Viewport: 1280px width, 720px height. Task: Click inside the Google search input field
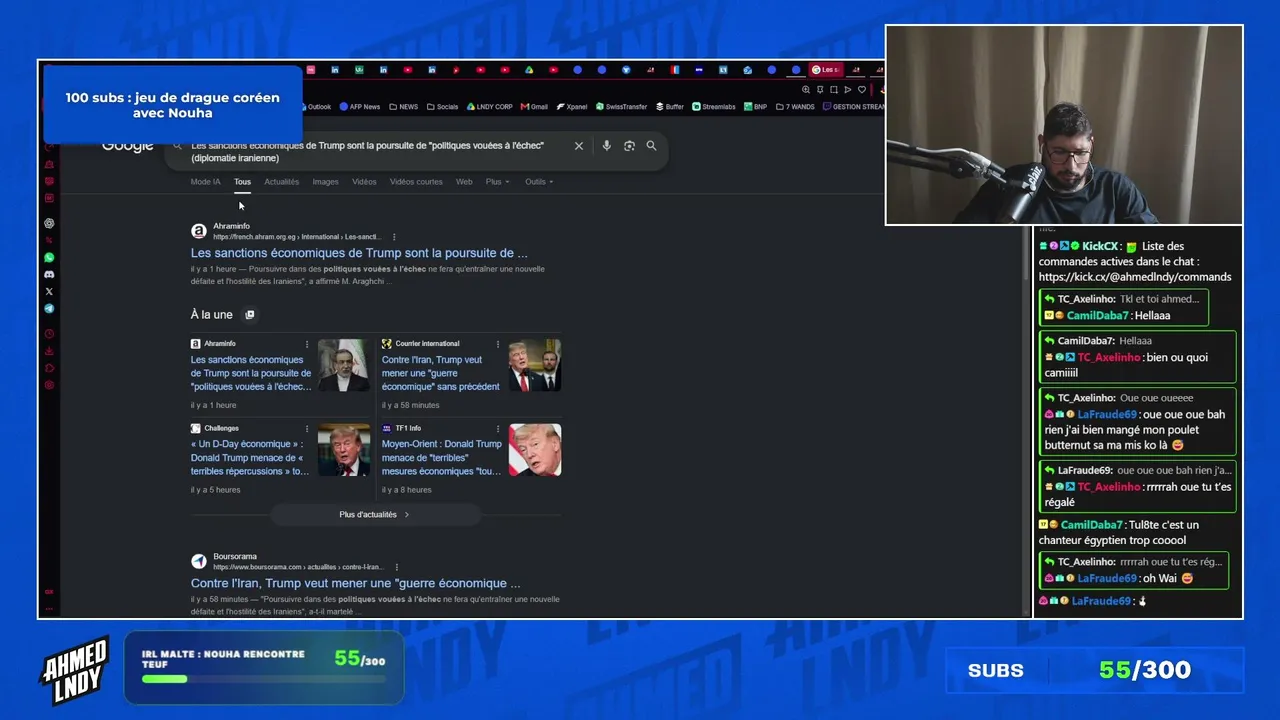click(x=375, y=151)
